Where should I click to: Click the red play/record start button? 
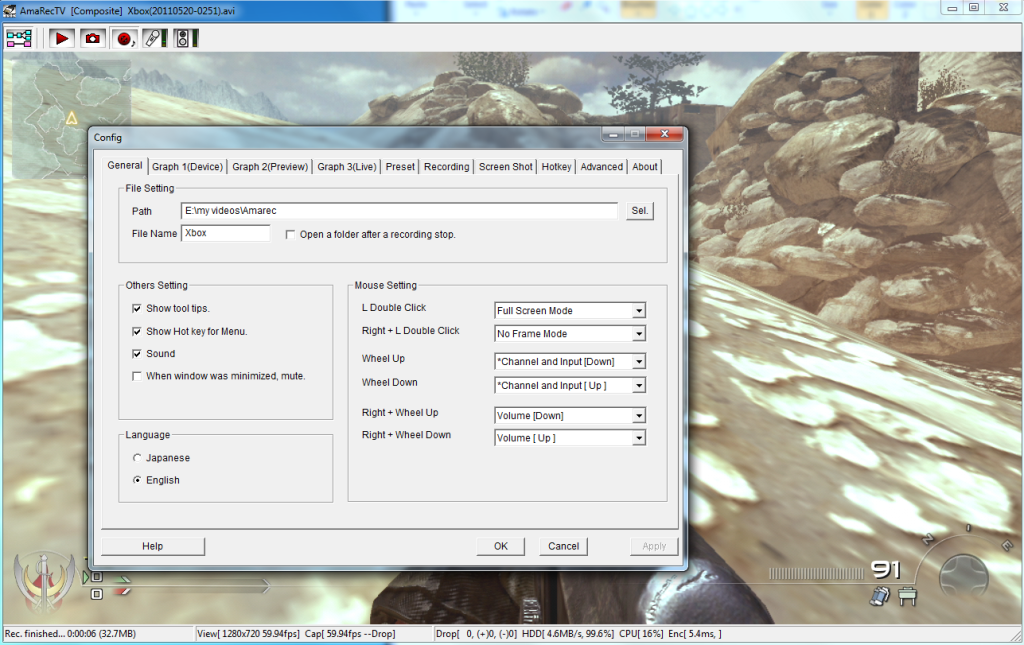tap(61, 39)
